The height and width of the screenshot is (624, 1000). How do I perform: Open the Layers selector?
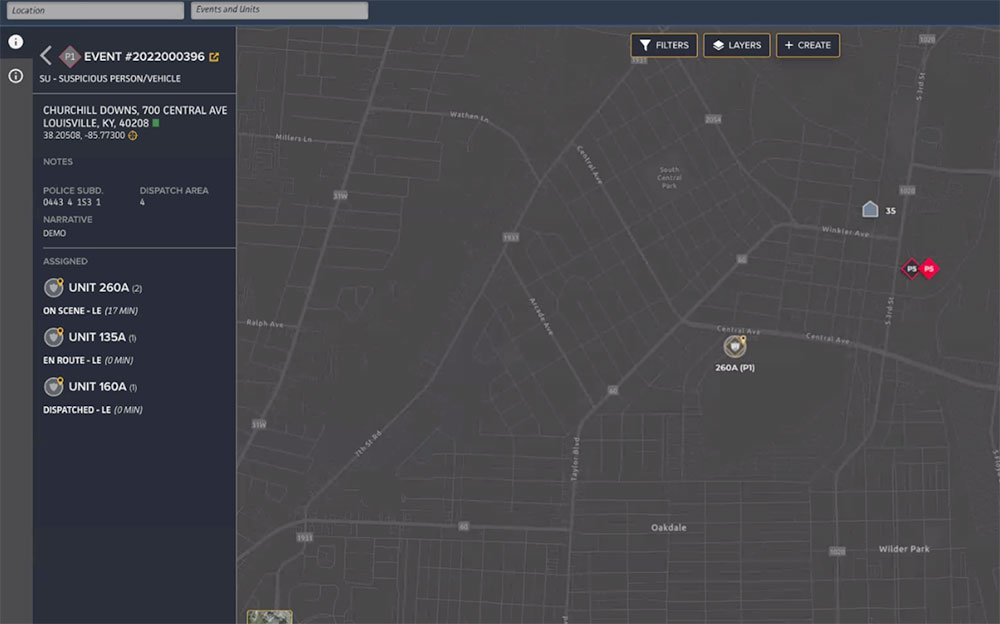click(736, 45)
